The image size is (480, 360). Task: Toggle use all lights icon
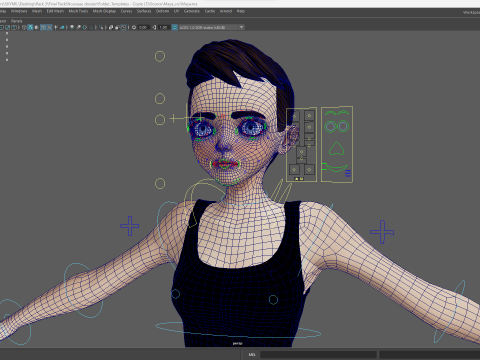[56, 27]
